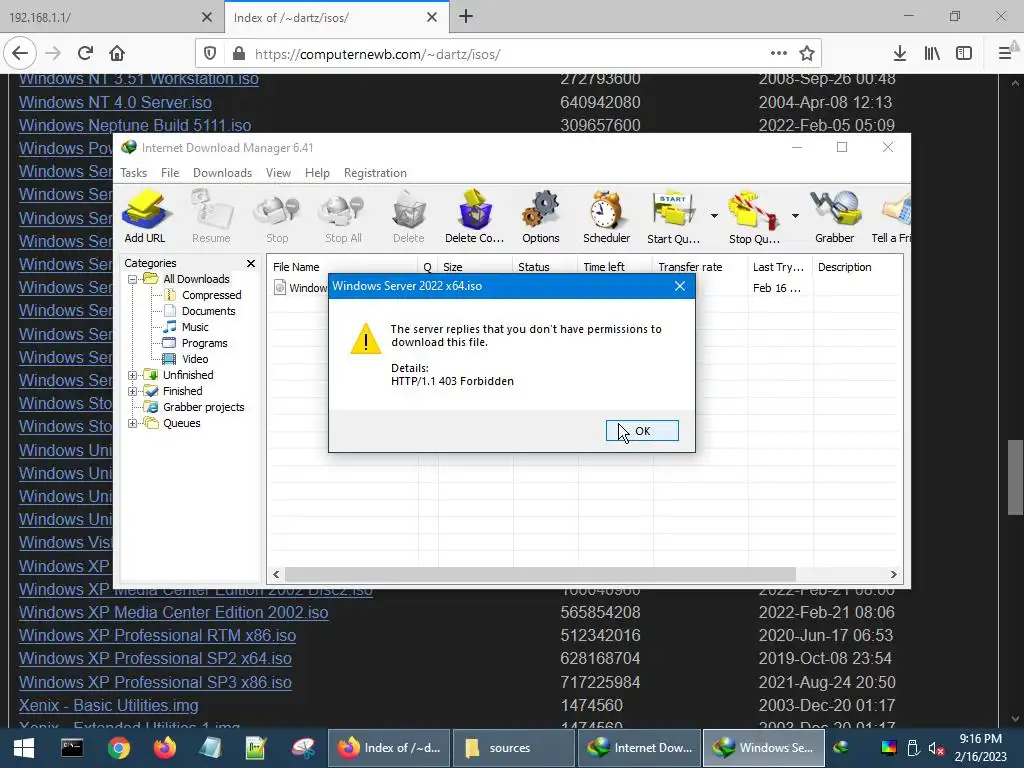Open IDM Options gear icon
Image resolution: width=1024 pixels, height=768 pixels.
pos(541,216)
